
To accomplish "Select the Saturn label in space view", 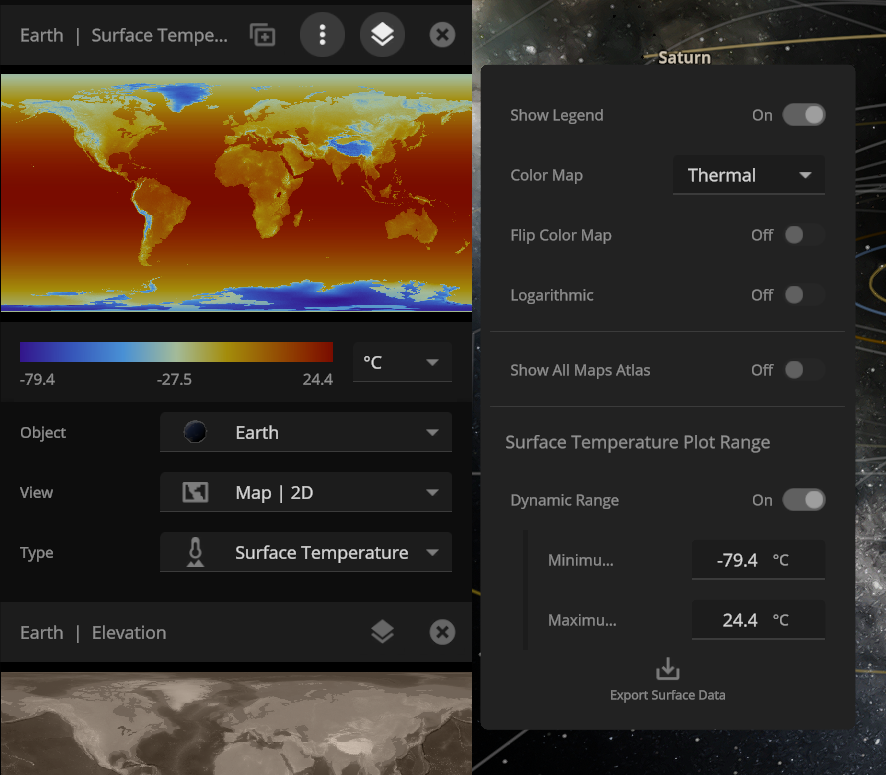I will (x=684, y=58).
